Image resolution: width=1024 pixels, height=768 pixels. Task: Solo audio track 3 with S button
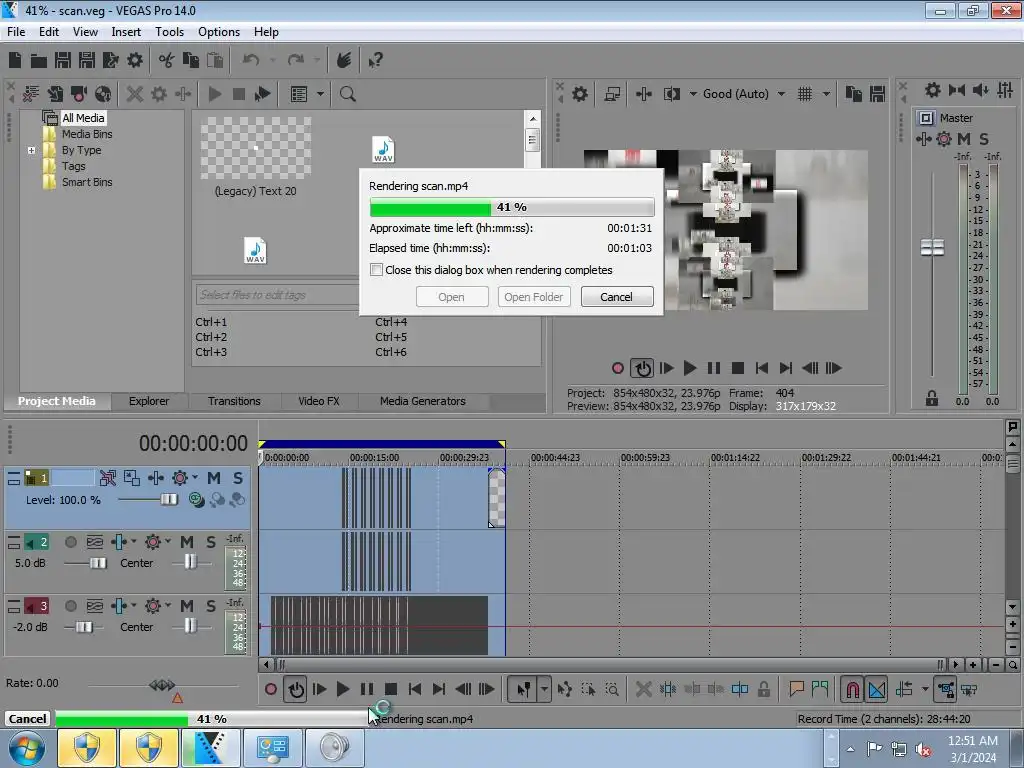tap(211, 605)
